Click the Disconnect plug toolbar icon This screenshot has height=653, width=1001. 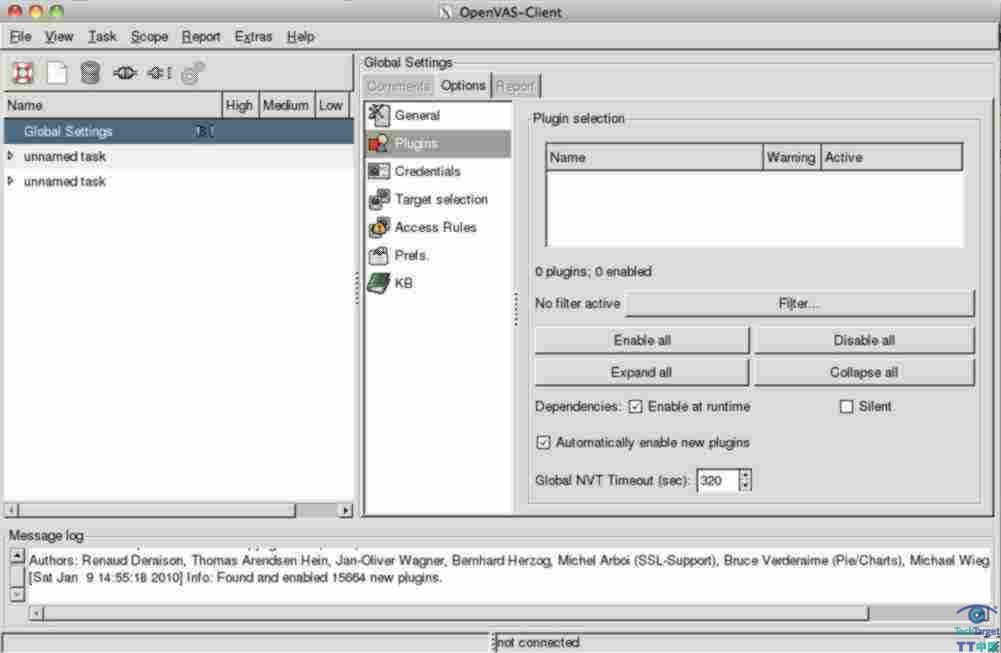point(160,73)
